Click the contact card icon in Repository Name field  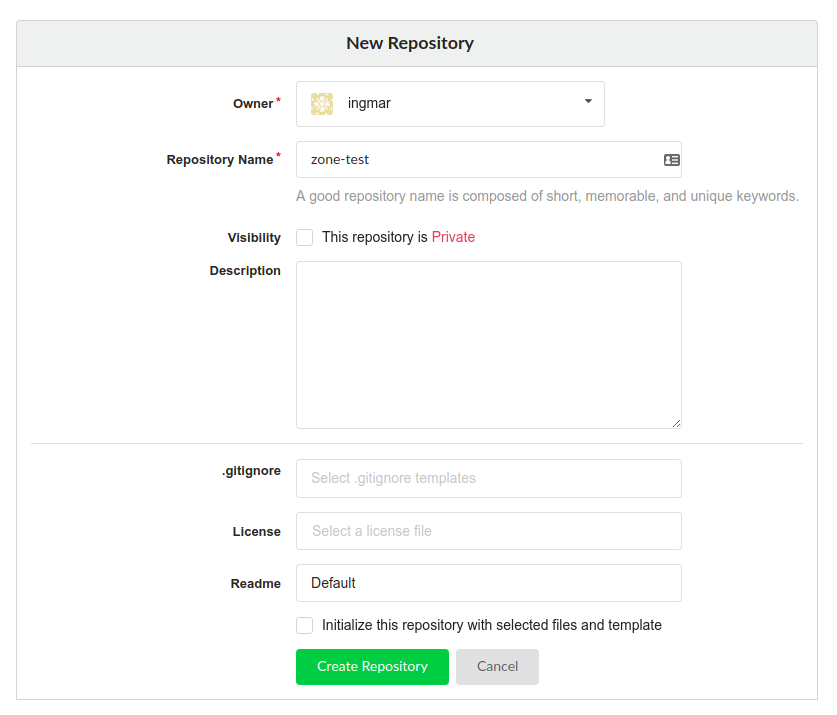(672, 160)
